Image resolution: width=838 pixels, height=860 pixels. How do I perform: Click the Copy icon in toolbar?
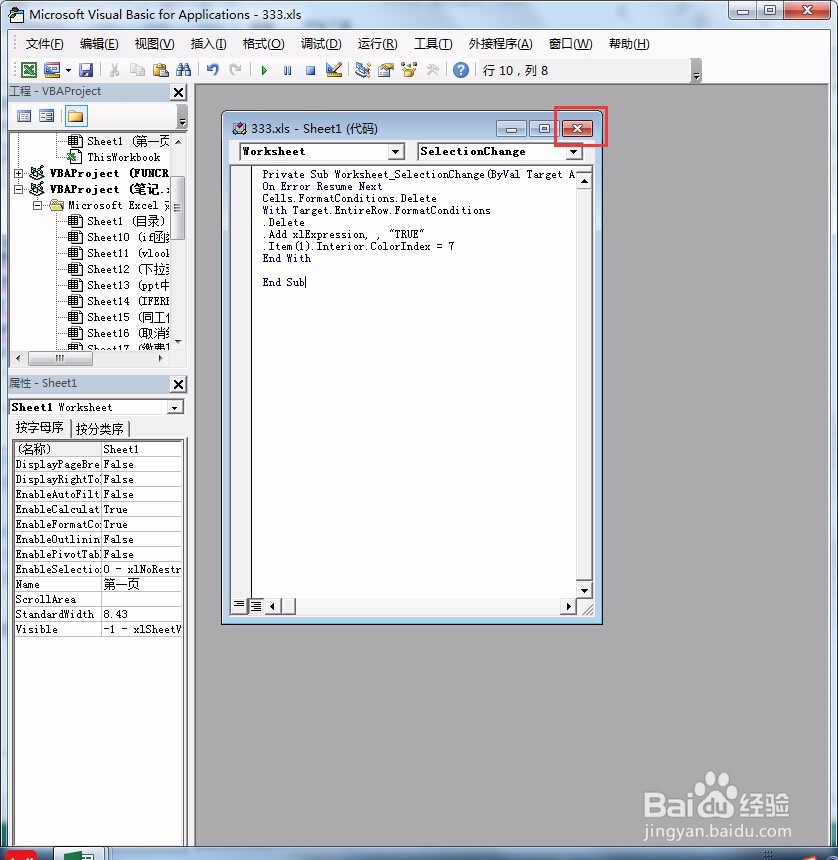[137, 70]
